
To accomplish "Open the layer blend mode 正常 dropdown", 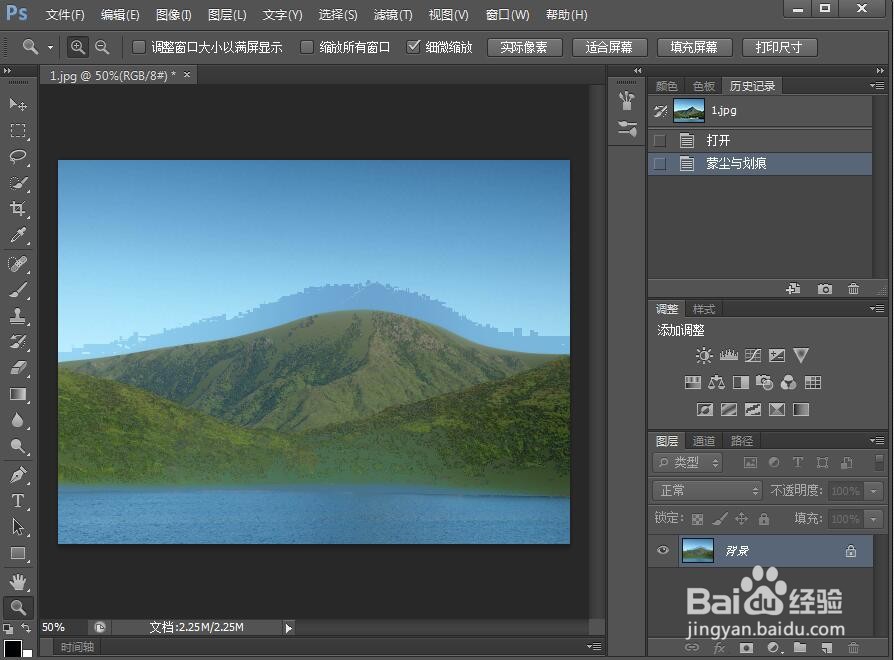I will pos(707,490).
